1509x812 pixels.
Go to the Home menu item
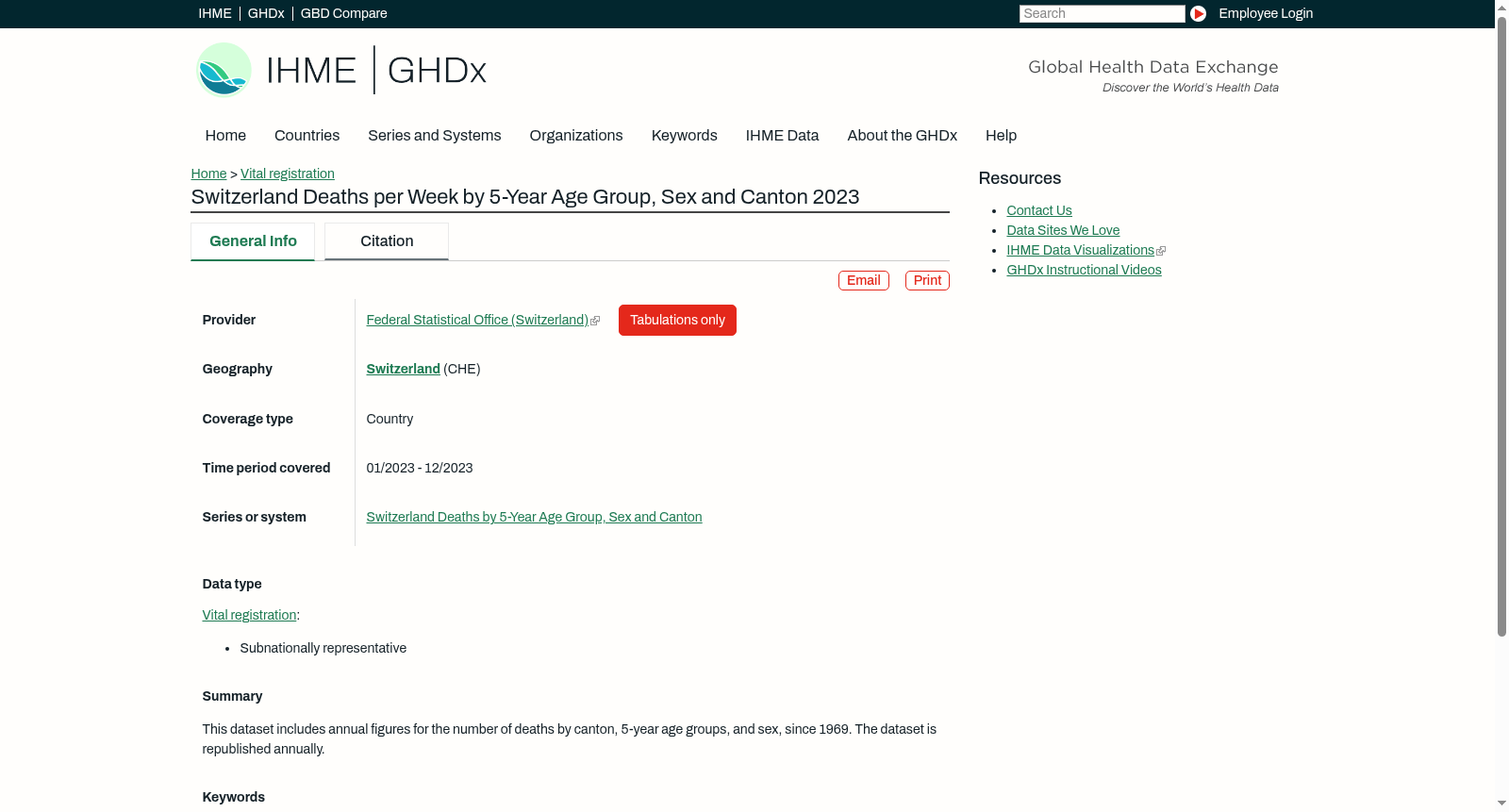(x=225, y=136)
